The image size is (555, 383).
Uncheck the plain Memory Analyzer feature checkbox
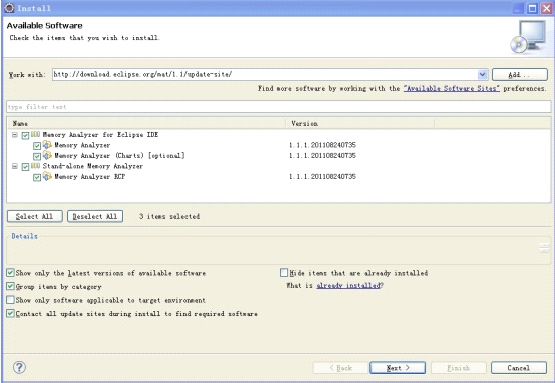pyautogui.click(x=37, y=145)
